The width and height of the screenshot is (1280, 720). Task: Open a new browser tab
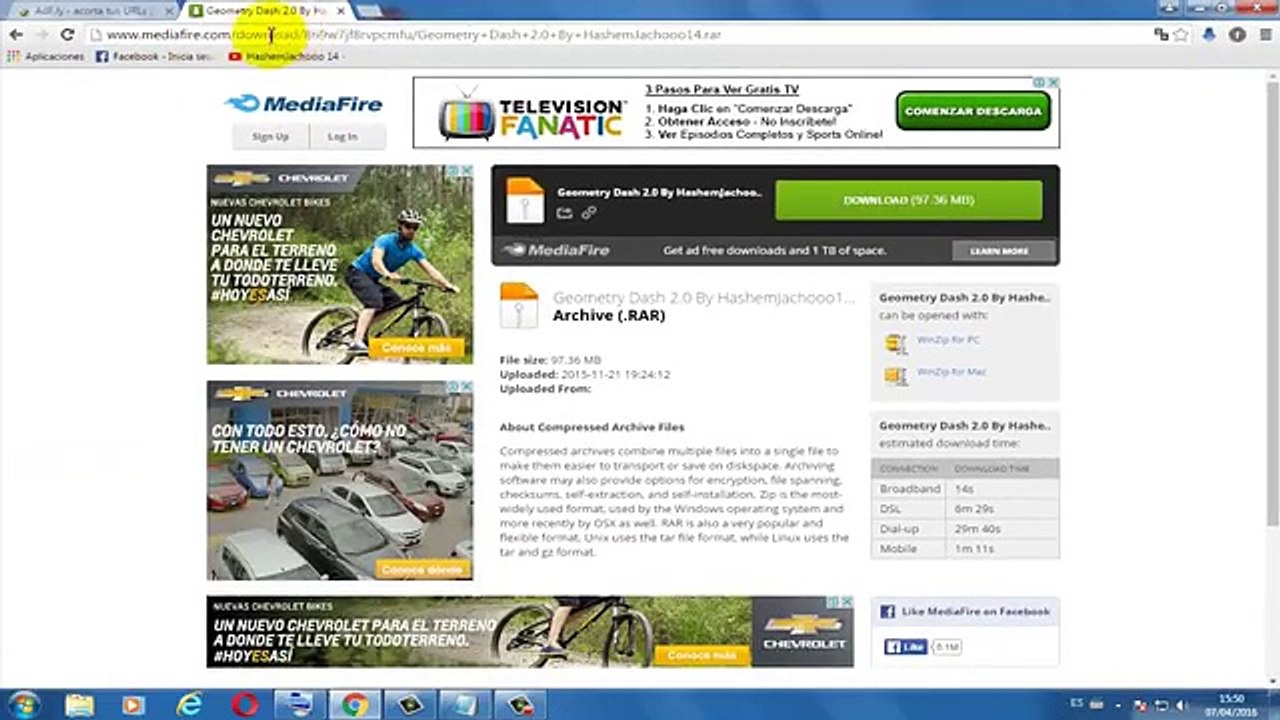[369, 10]
